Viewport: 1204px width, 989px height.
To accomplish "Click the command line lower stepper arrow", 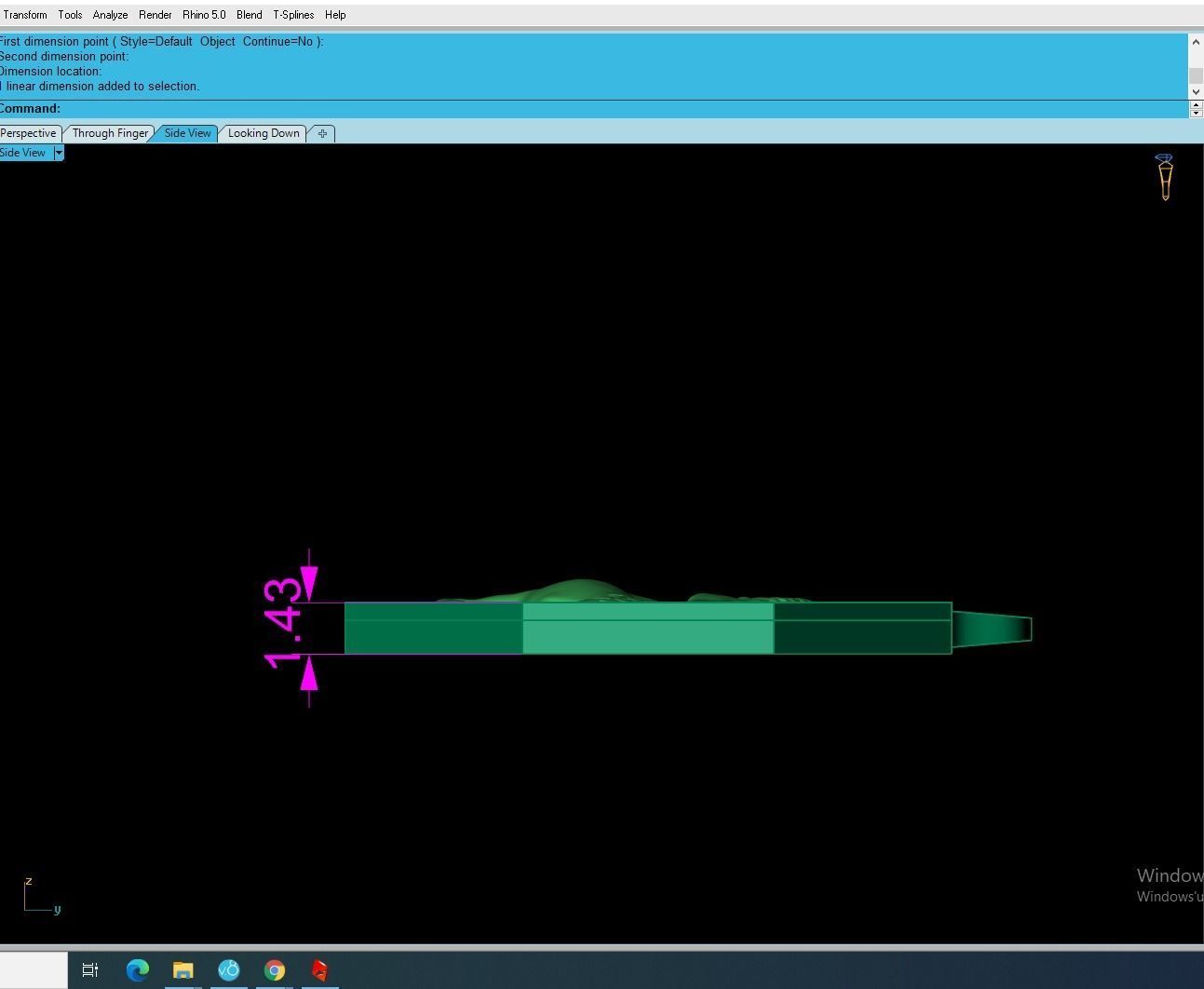I will coord(1197,113).
